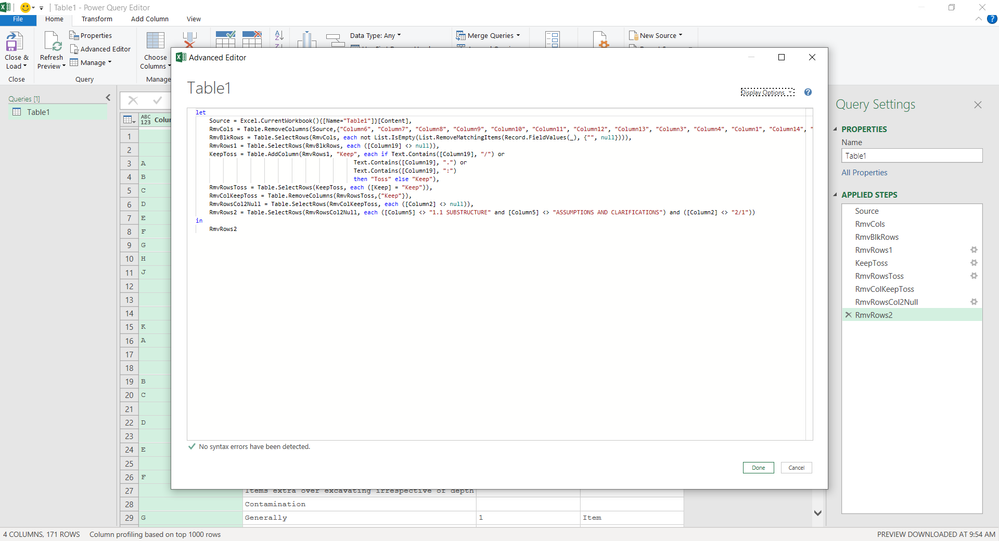Collapse the APPLIED STEPS section
The image size is (999, 541).
coord(837,195)
